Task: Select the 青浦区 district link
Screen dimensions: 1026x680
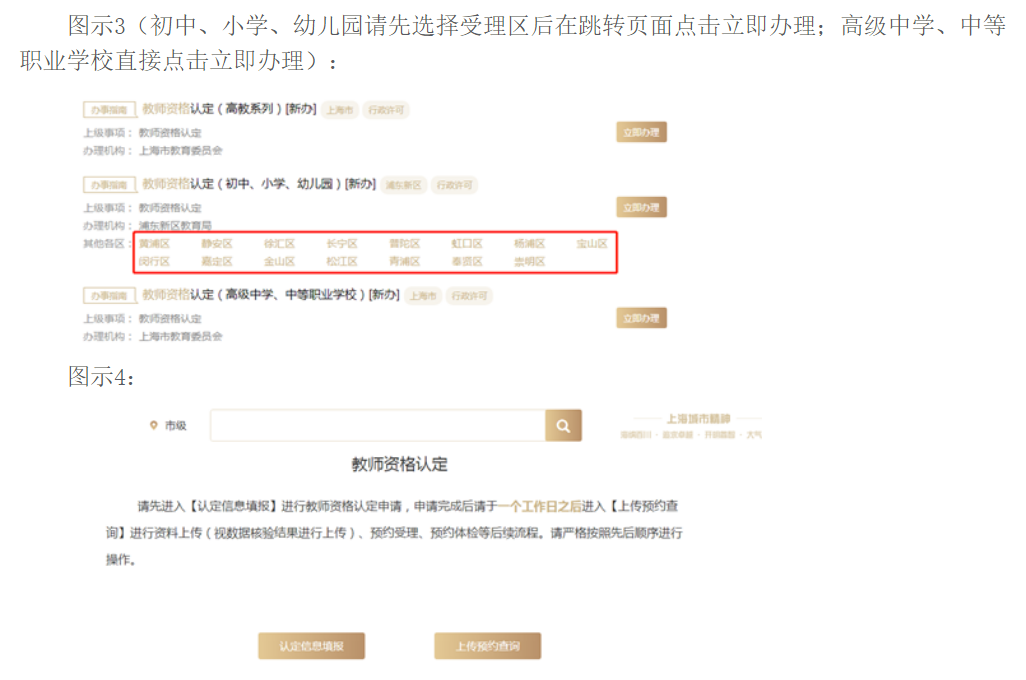Action: (x=404, y=261)
